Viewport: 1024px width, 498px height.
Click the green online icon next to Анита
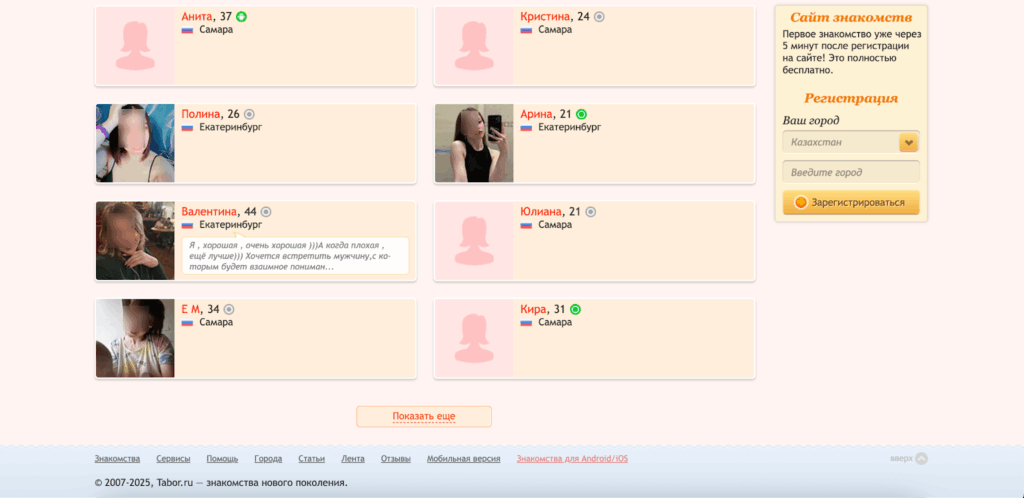[x=242, y=17]
